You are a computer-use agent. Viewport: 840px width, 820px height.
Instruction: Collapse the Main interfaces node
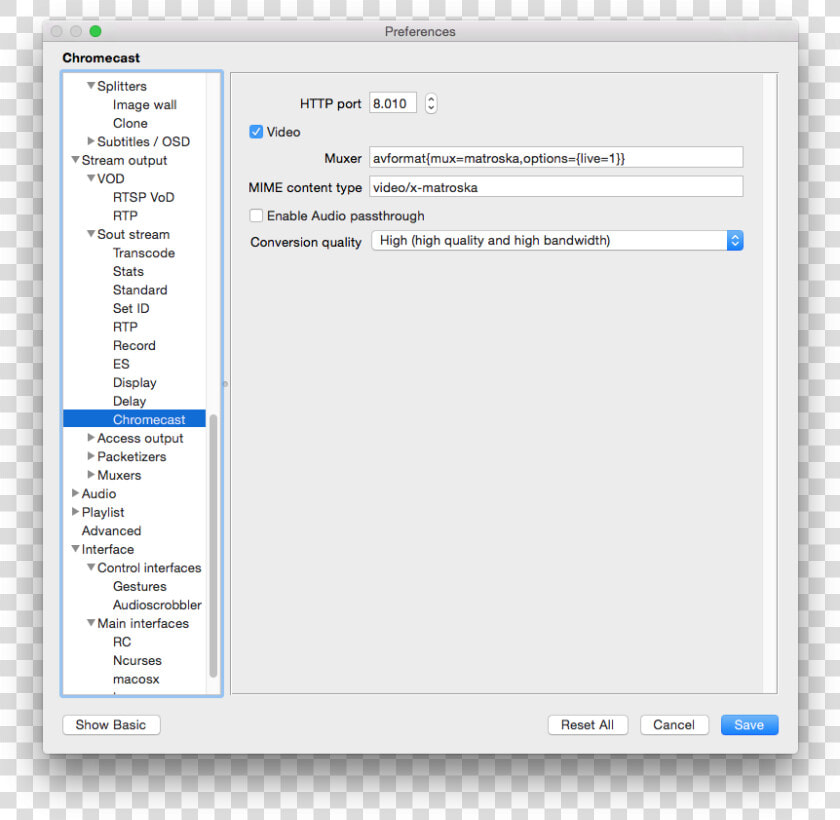(91, 623)
